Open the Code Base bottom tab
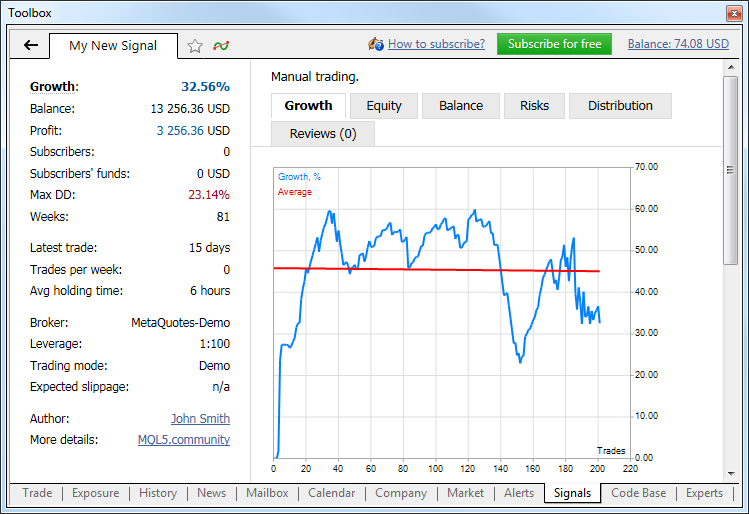The width and height of the screenshot is (749, 514). pos(638,493)
